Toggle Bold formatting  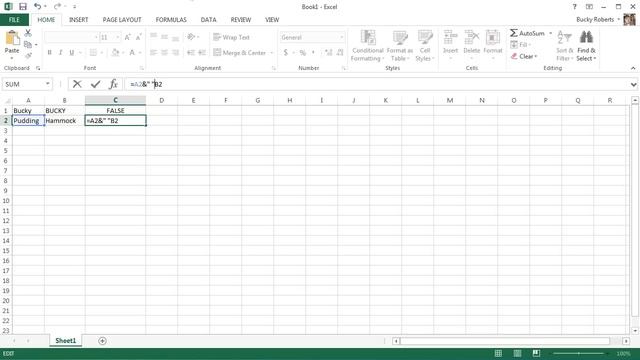click(x=49, y=53)
